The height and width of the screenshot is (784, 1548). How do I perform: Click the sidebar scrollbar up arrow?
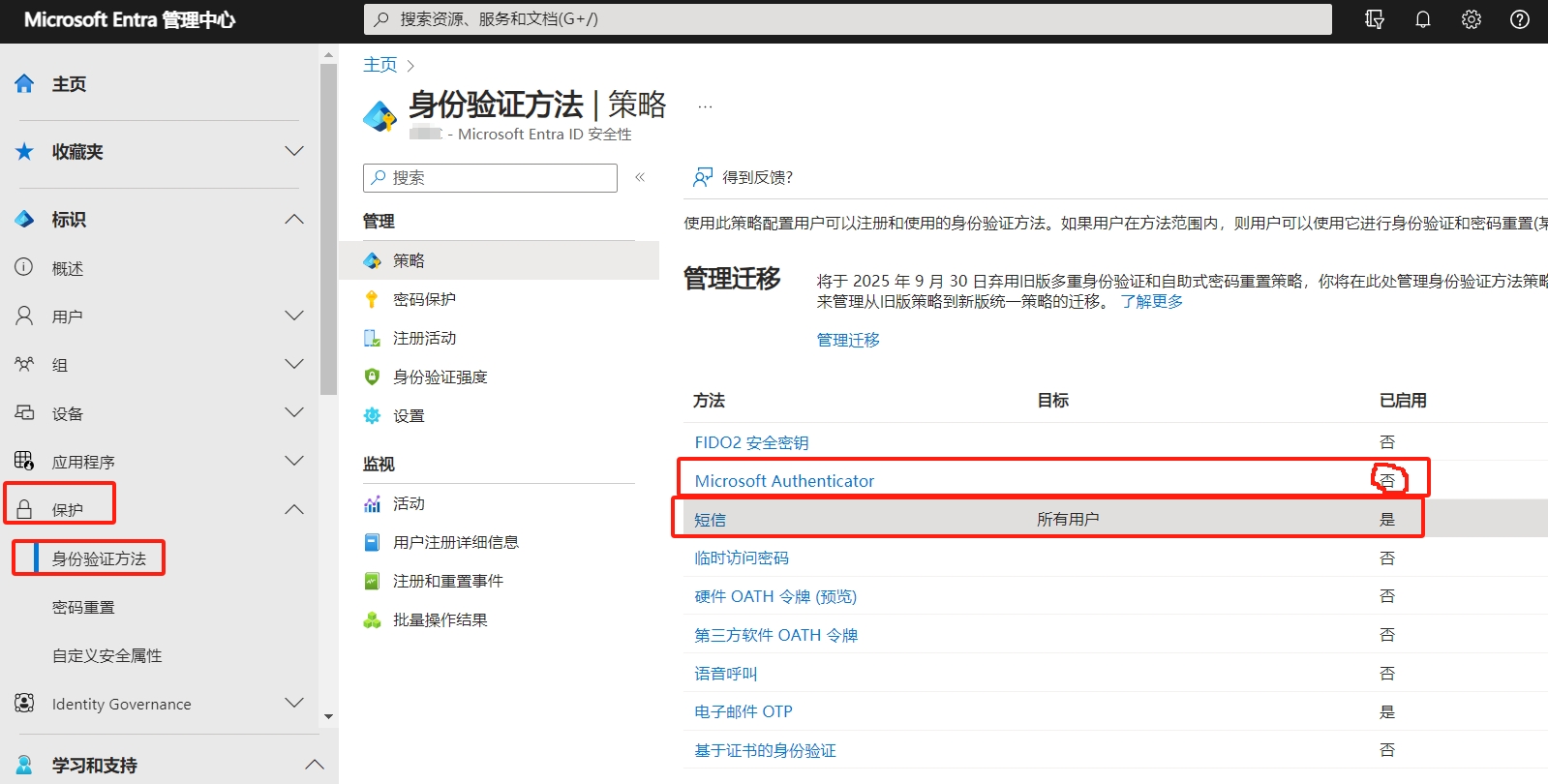[x=328, y=55]
